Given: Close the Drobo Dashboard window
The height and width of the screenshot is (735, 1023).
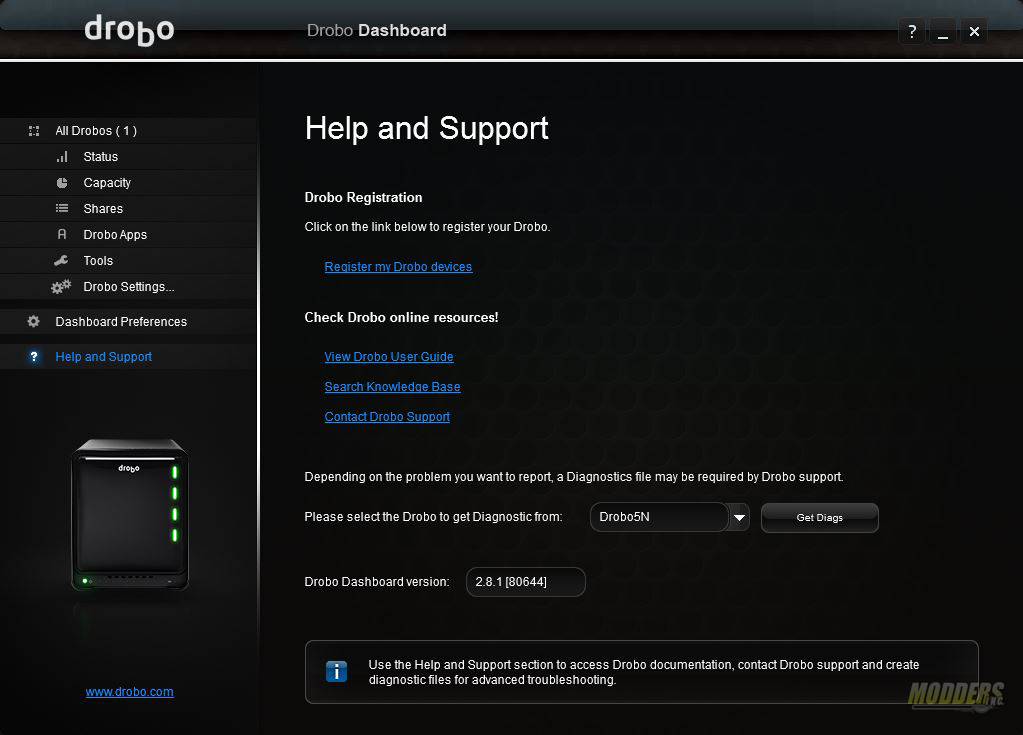Looking at the screenshot, I should click(974, 31).
